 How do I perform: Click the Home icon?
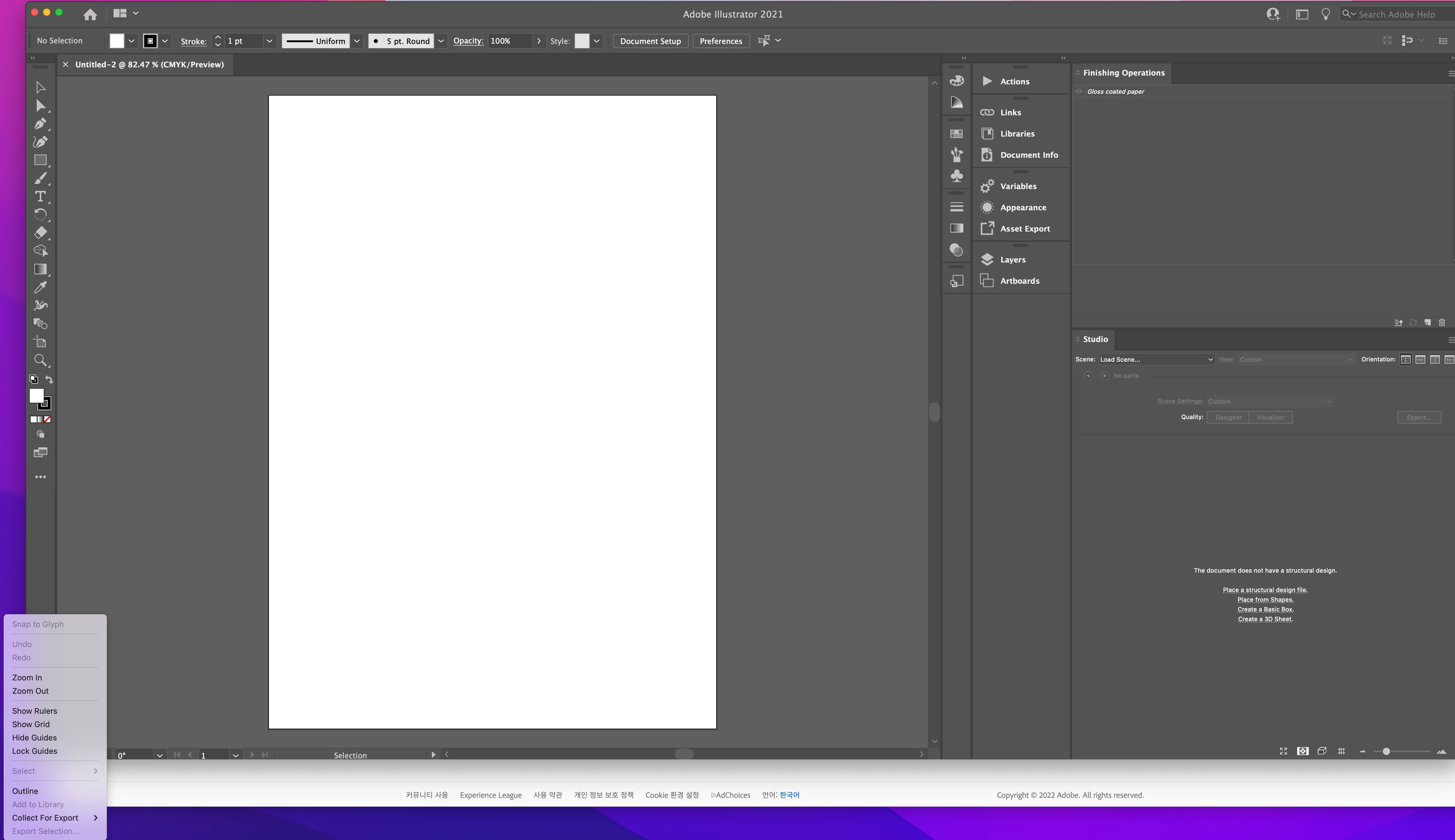pos(90,14)
